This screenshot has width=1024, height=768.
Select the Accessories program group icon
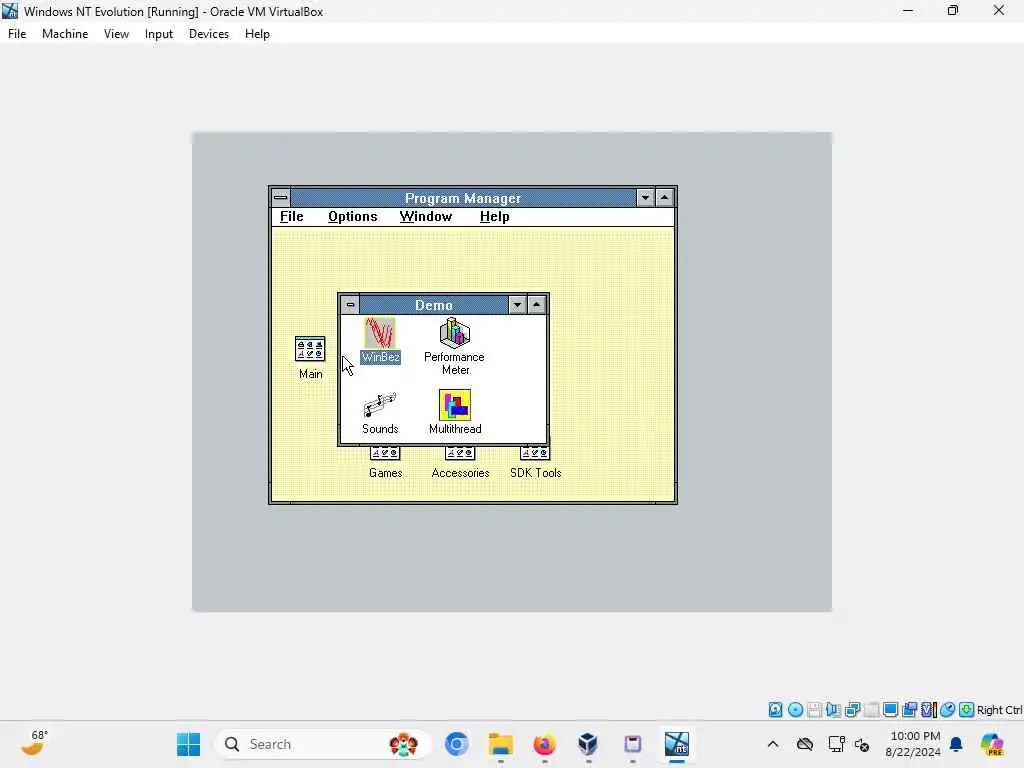pyautogui.click(x=460, y=463)
